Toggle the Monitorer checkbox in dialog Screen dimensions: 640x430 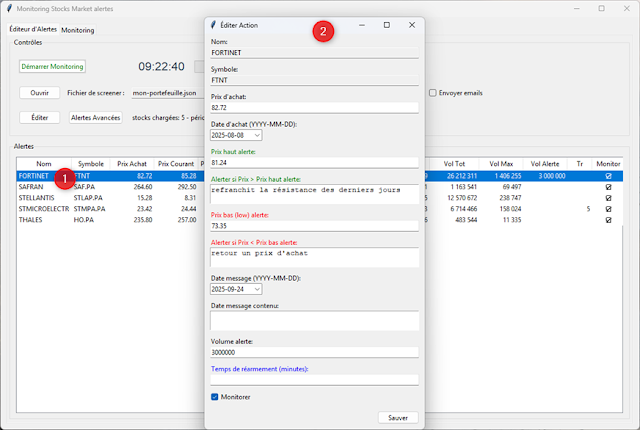click(215, 397)
